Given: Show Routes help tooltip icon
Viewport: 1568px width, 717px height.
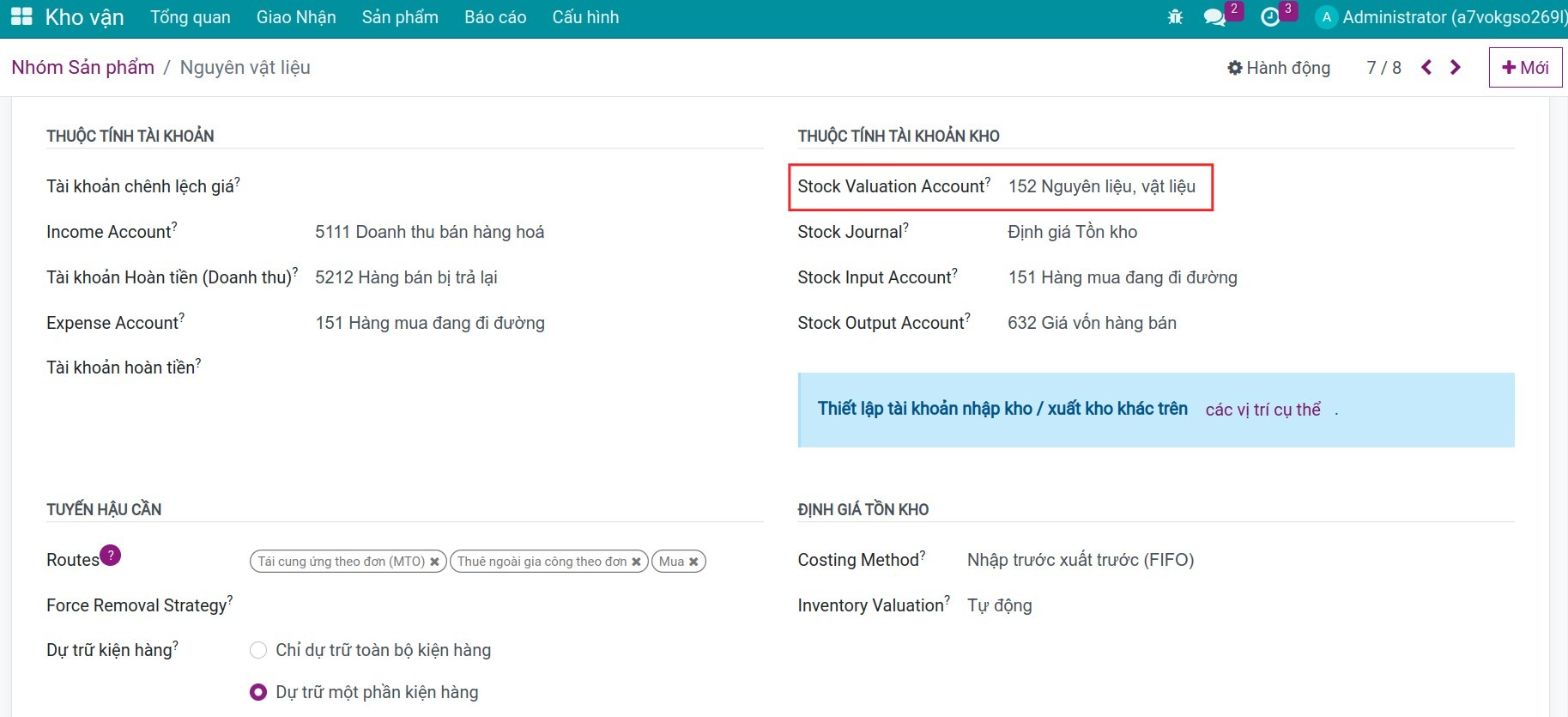Looking at the screenshot, I should pos(111,556).
